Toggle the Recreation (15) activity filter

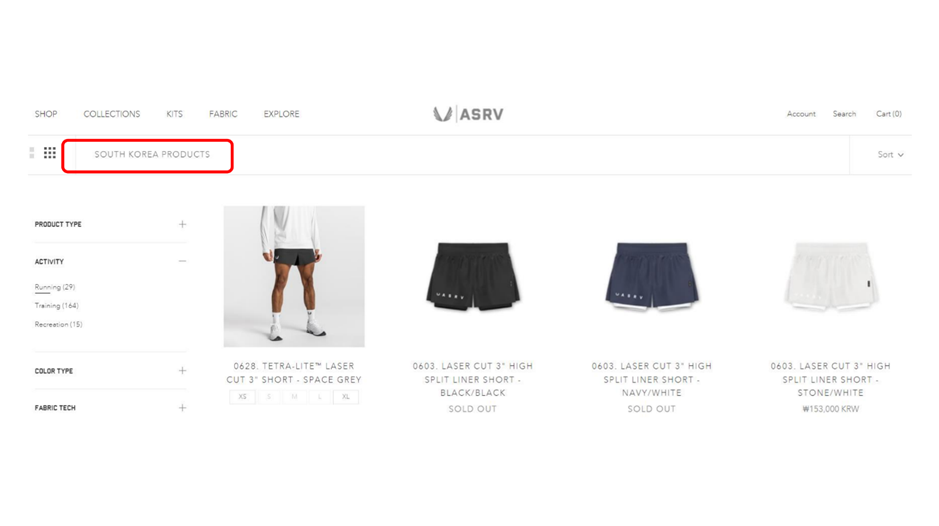click(x=59, y=324)
